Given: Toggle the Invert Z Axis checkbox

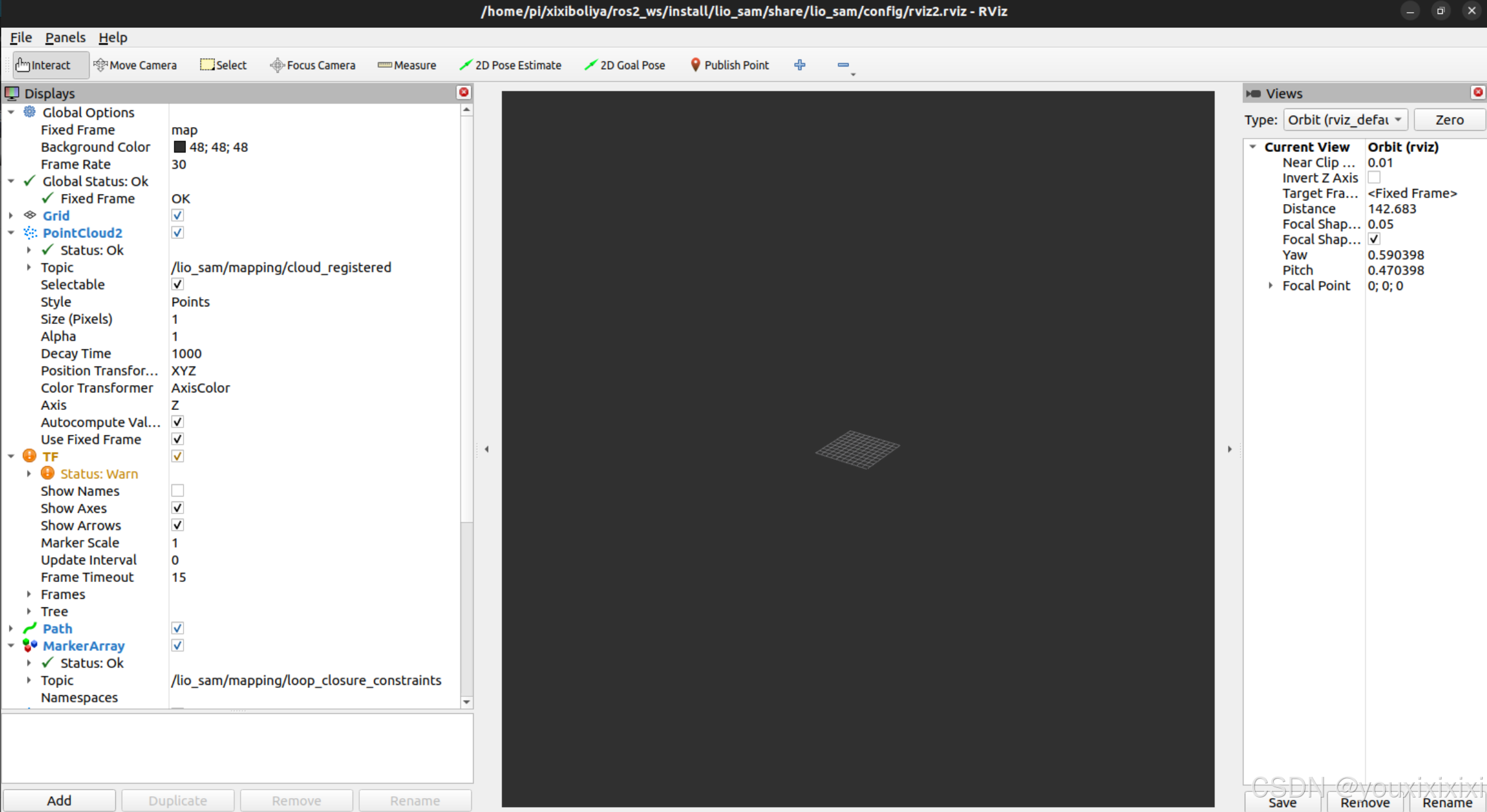Looking at the screenshot, I should click(x=1374, y=177).
